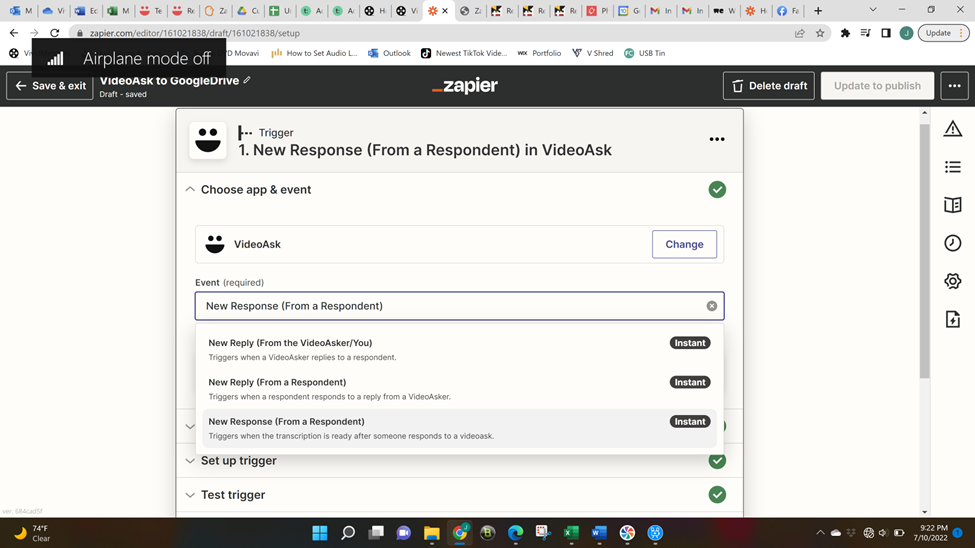
Task: Show hidden system tray icons
Action: [x=820, y=533]
